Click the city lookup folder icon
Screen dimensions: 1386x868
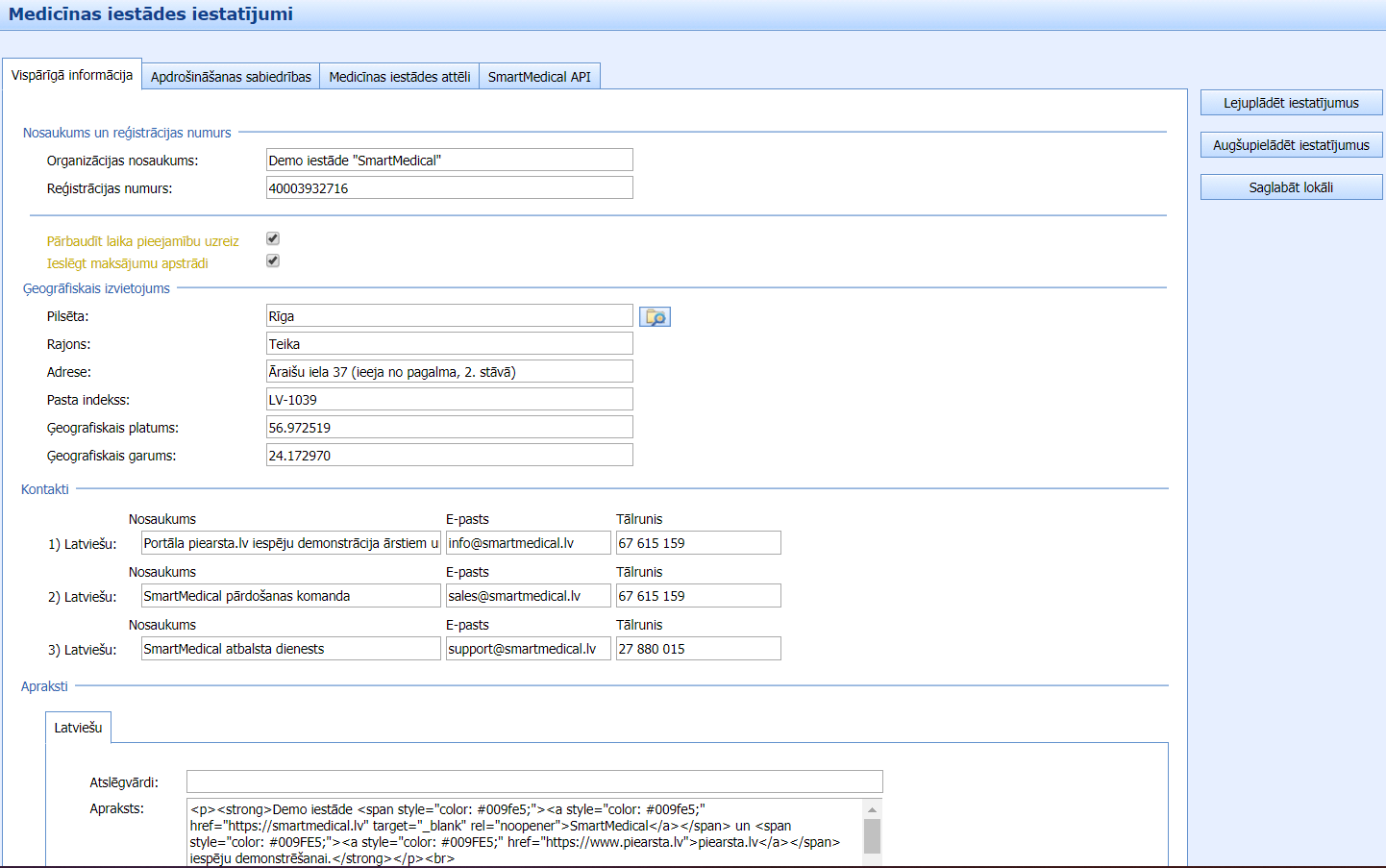click(655, 316)
